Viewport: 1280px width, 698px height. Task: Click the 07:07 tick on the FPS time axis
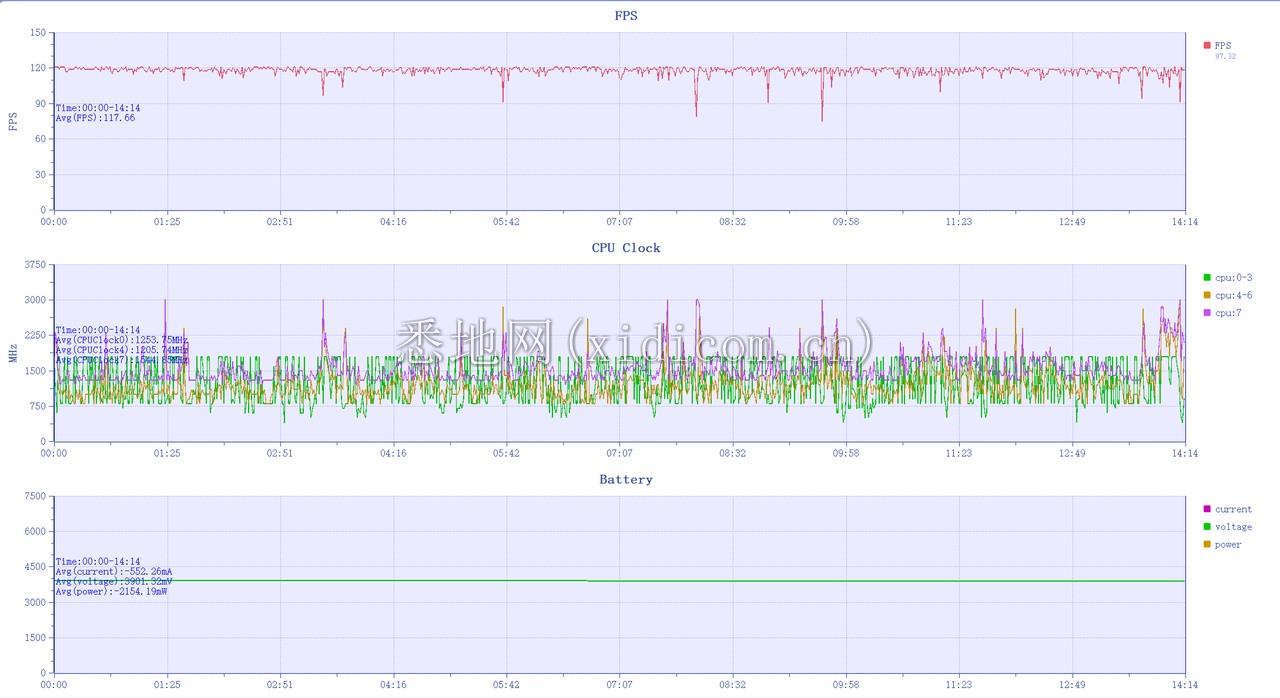tap(619, 222)
